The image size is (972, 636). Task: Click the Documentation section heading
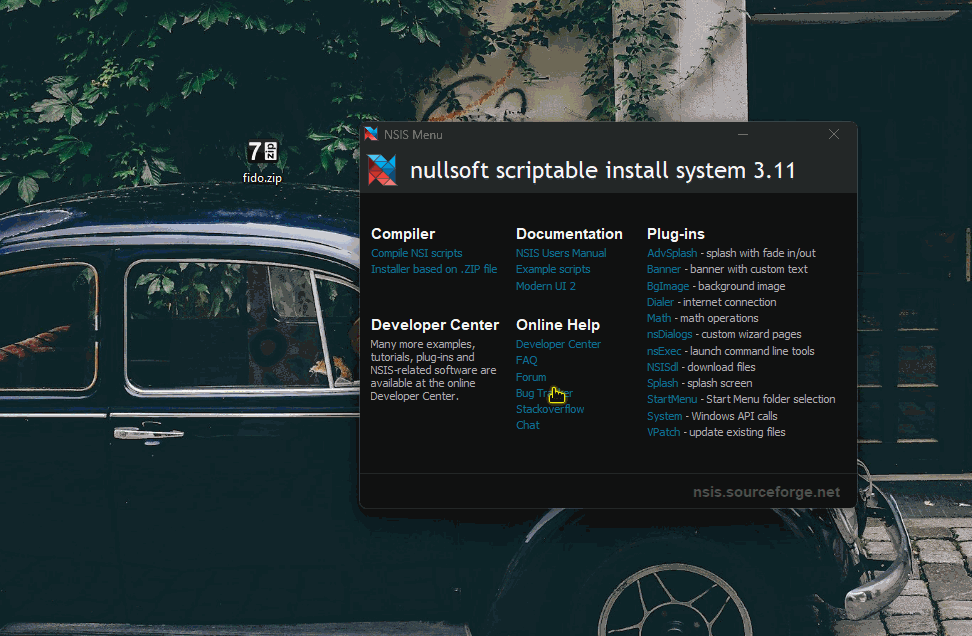[569, 234]
